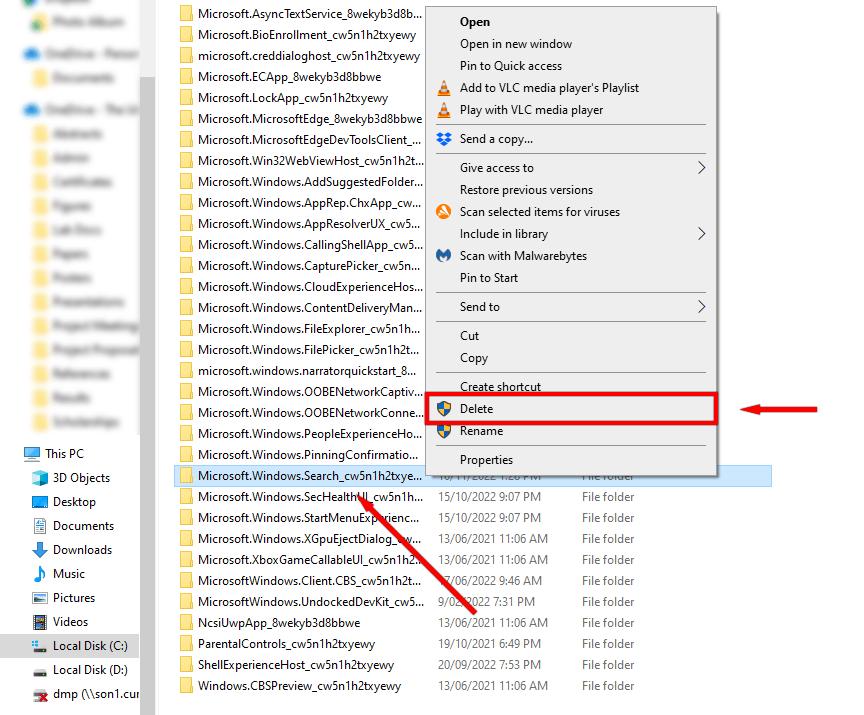Click Pictures icon in navigation pane
Image resolution: width=864 pixels, height=715 pixels.
pyautogui.click(x=40, y=598)
